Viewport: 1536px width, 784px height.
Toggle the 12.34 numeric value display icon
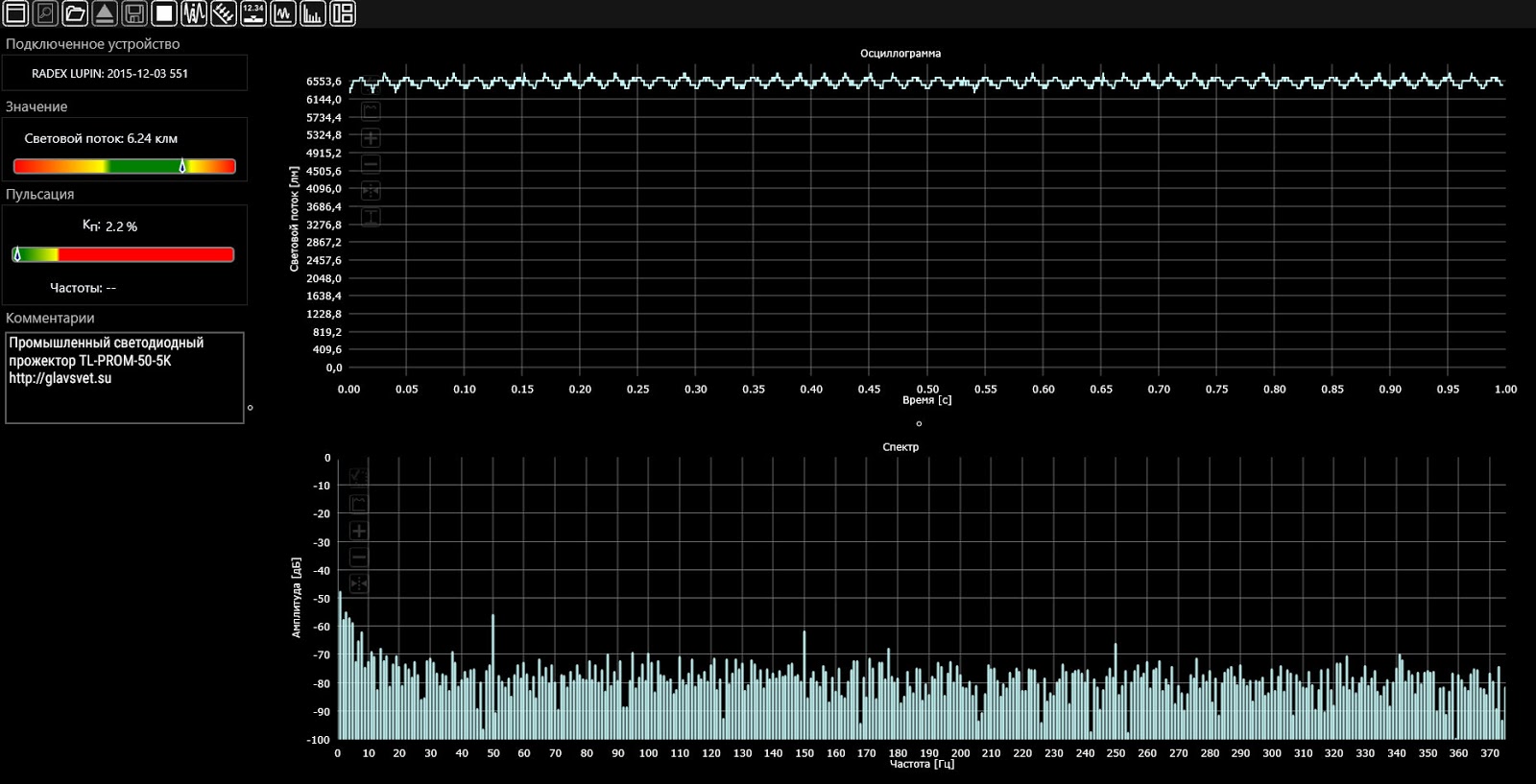pyautogui.click(x=253, y=13)
